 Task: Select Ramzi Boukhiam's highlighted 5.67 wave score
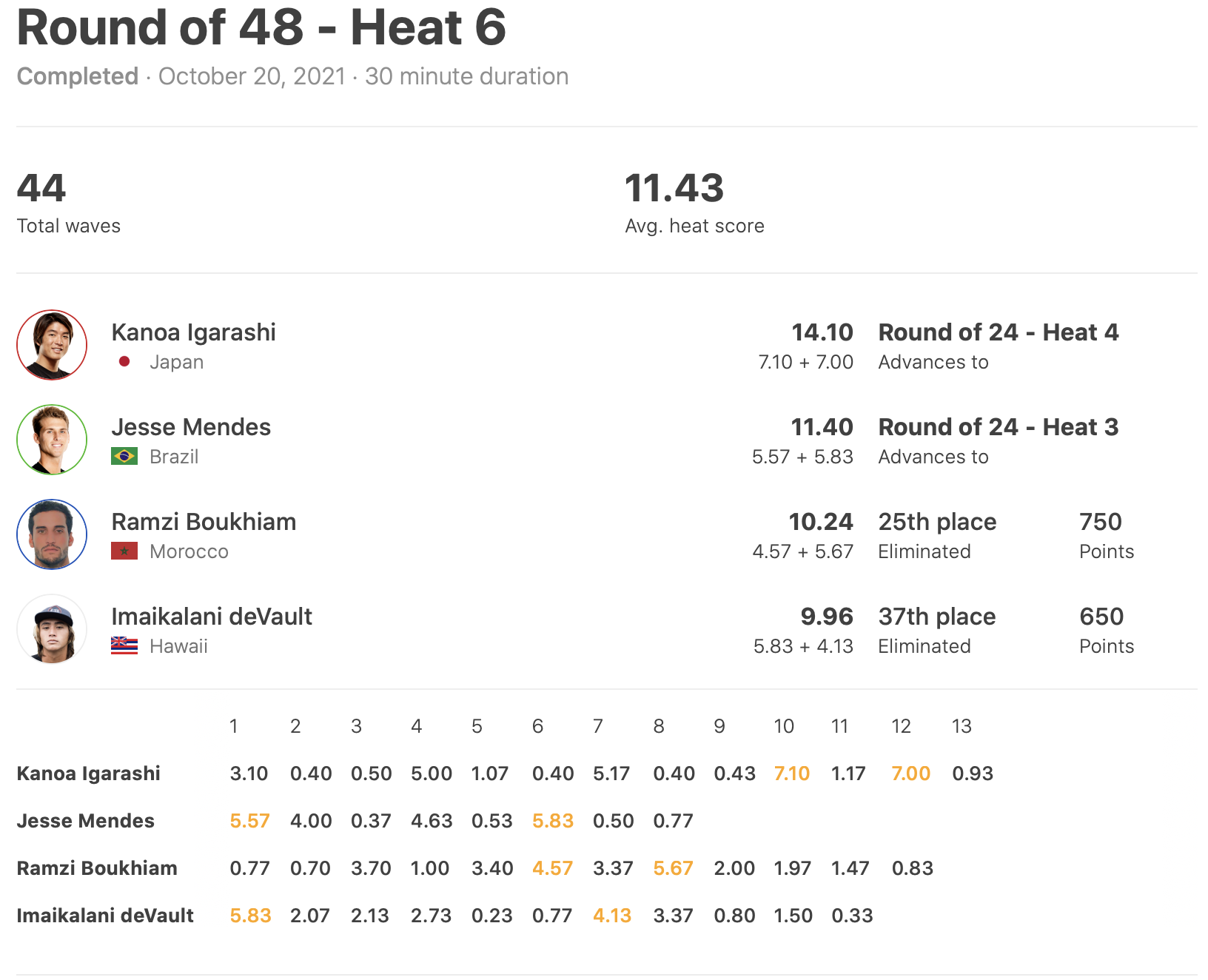pos(673,868)
